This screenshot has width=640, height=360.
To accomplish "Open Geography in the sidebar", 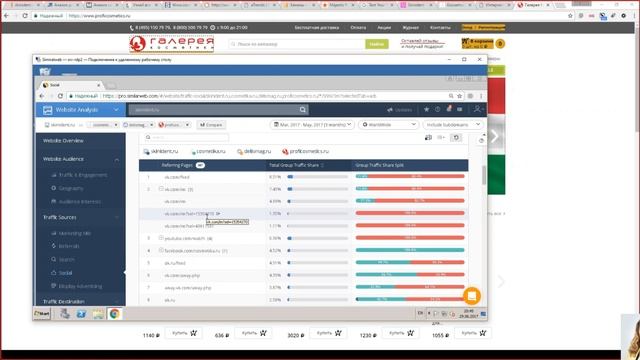I will (x=71, y=188).
